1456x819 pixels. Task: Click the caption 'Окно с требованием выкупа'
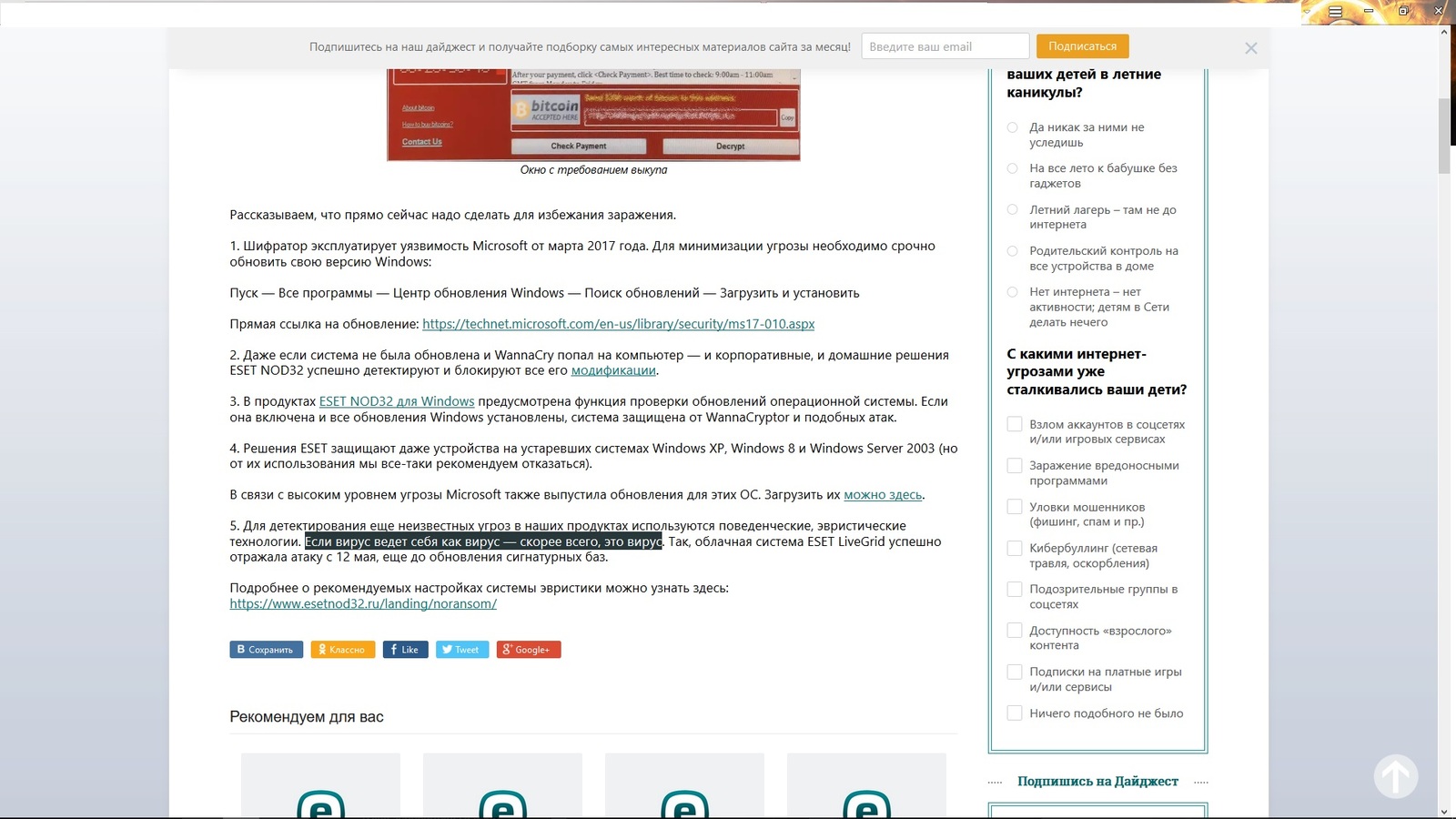(x=593, y=170)
